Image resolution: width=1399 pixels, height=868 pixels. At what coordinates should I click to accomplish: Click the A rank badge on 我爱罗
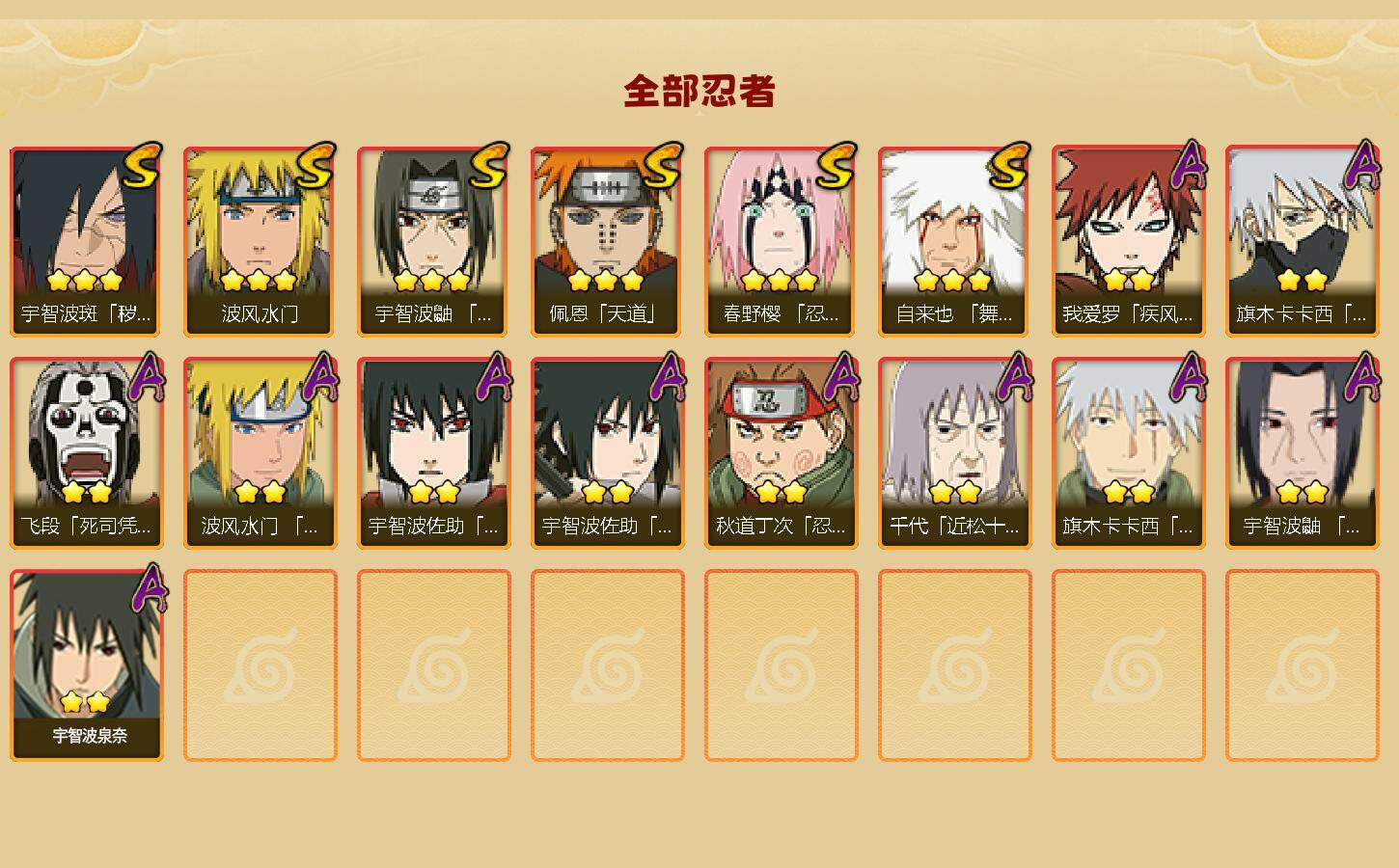pos(1189,164)
